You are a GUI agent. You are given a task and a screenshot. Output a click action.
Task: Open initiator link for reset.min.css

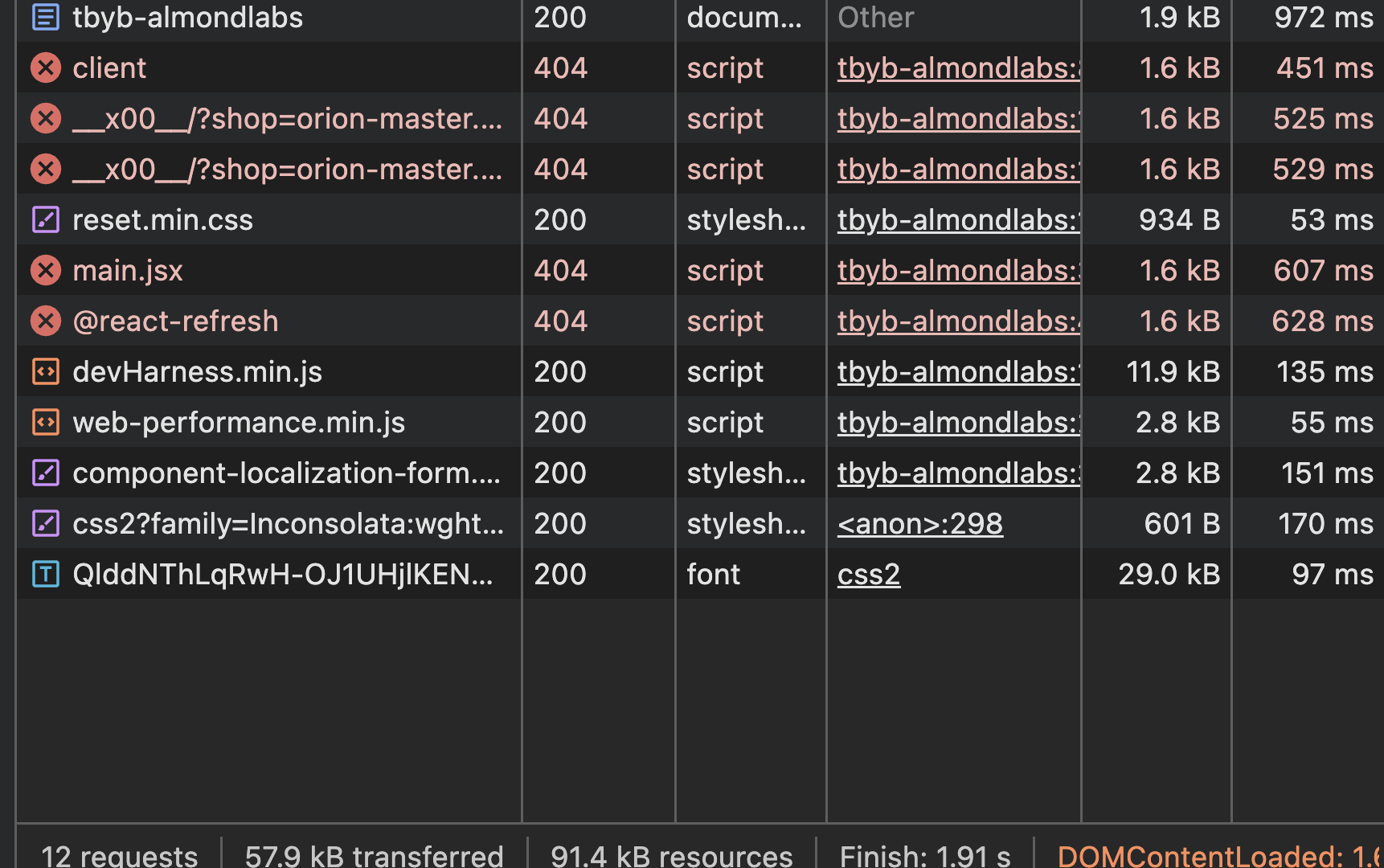click(958, 220)
